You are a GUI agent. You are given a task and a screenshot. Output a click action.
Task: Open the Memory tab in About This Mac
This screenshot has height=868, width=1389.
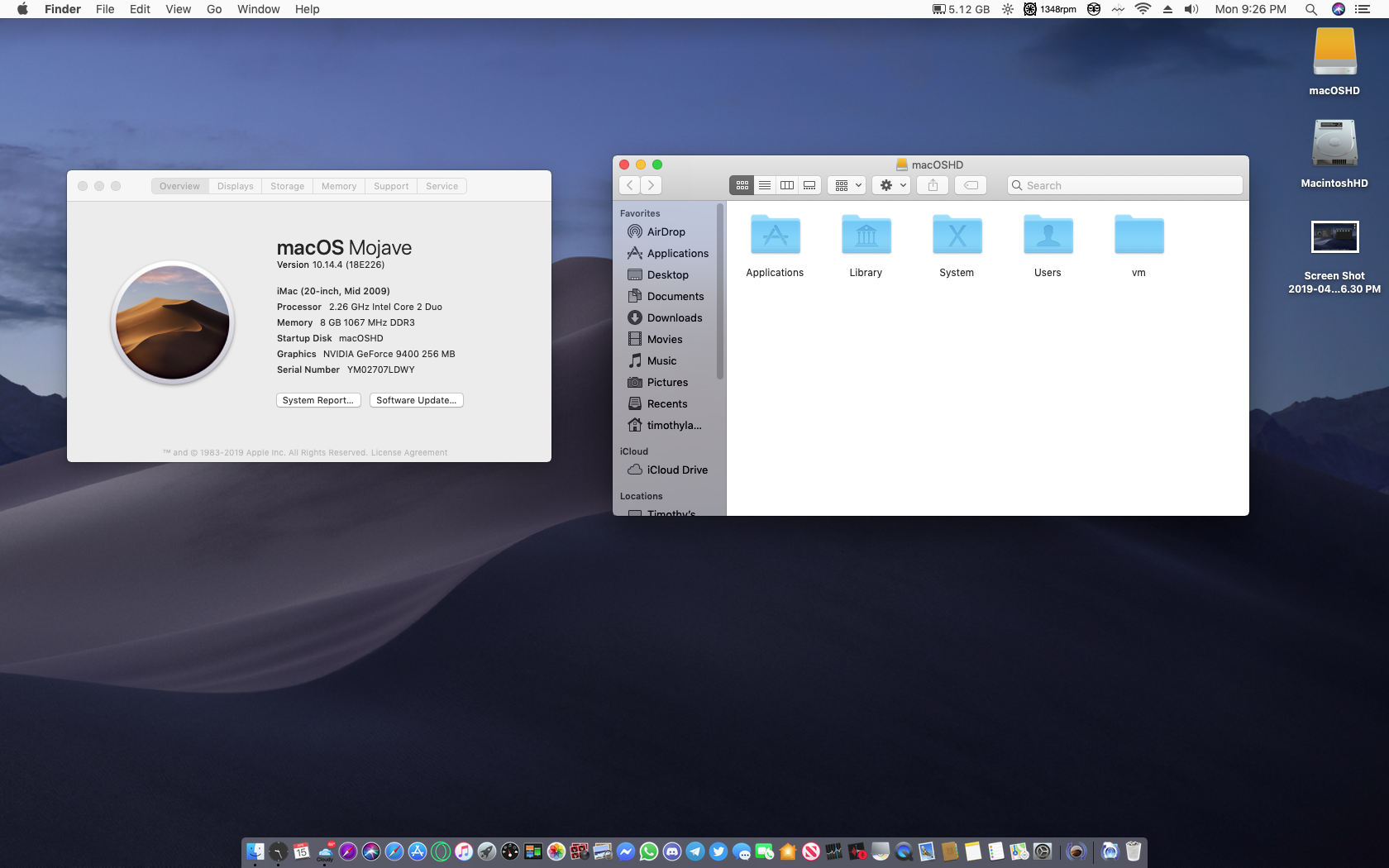[x=339, y=186]
